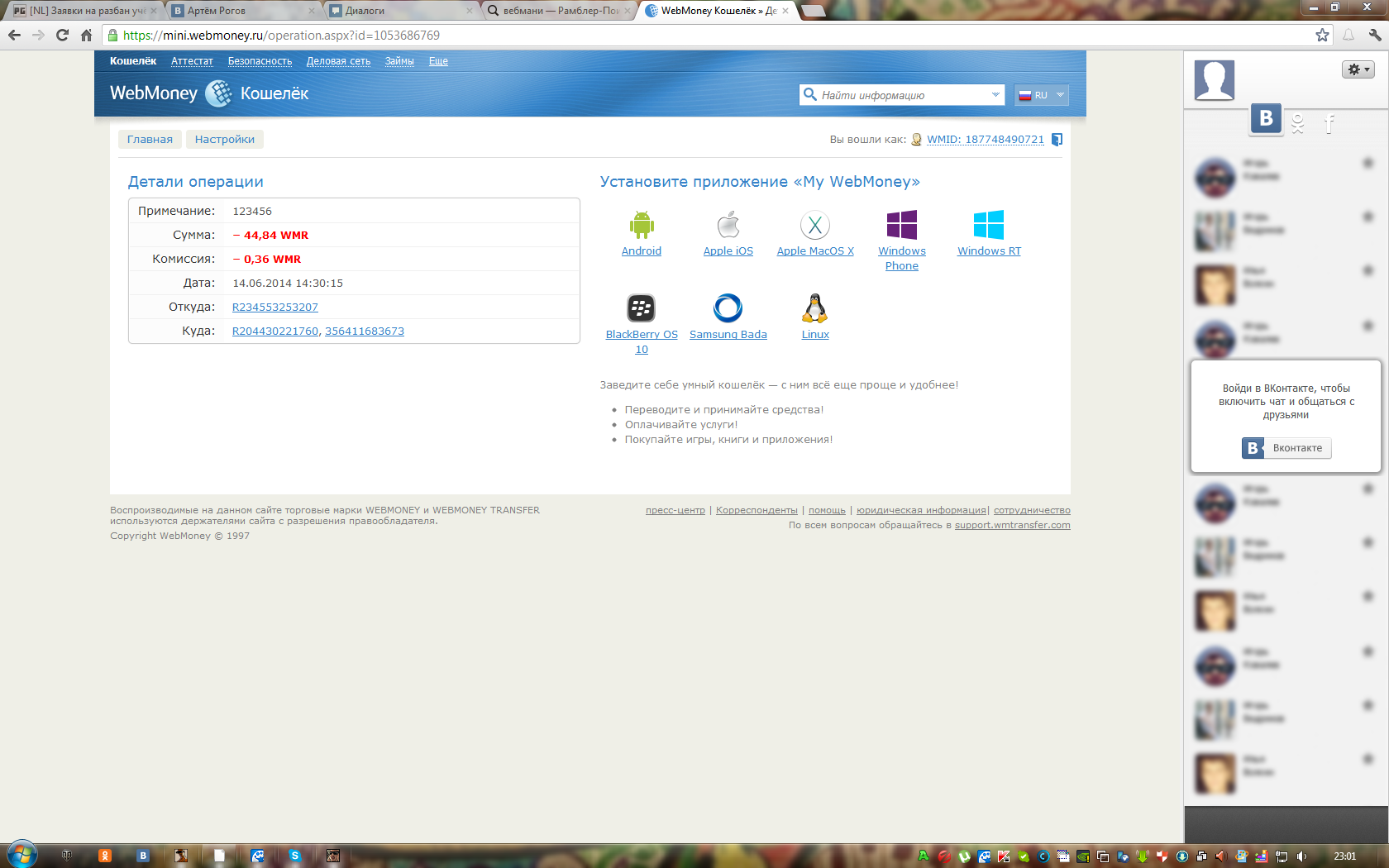Open the Android app download icon
The width and height of the screenshot is (1389, 868).
(642, 225)
